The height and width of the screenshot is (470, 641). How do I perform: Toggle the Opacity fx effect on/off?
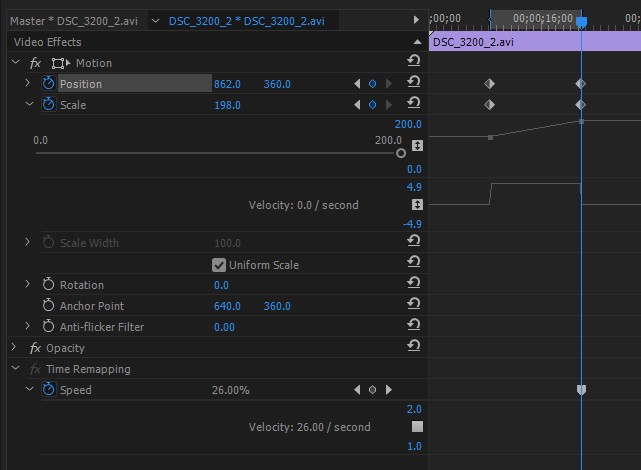tap(35, 348)
